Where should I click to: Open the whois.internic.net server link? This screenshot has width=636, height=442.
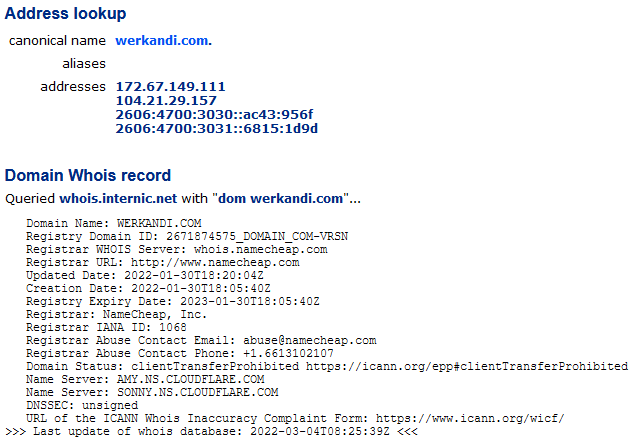[x=118, y=199]
